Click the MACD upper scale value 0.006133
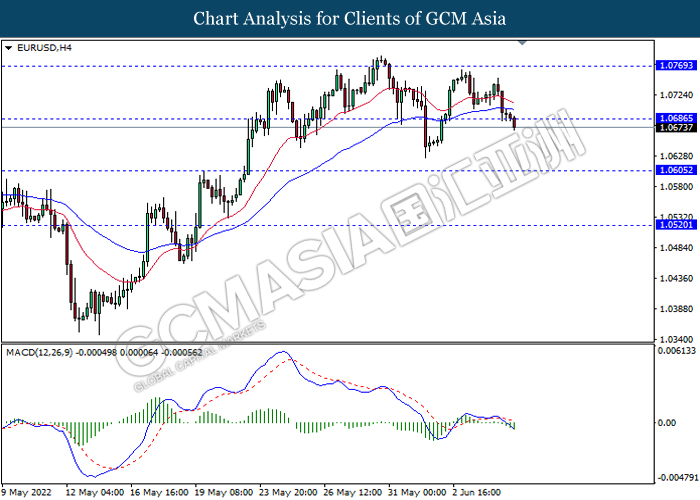Screen dimensions: 700x500 (x=676, y=351)
